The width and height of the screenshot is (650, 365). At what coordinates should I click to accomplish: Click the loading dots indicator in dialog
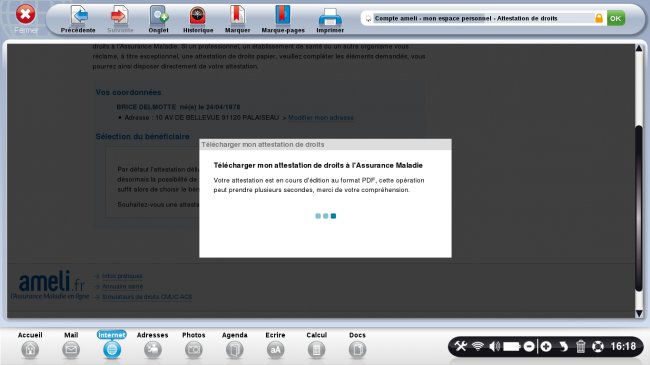pos(325,216)
